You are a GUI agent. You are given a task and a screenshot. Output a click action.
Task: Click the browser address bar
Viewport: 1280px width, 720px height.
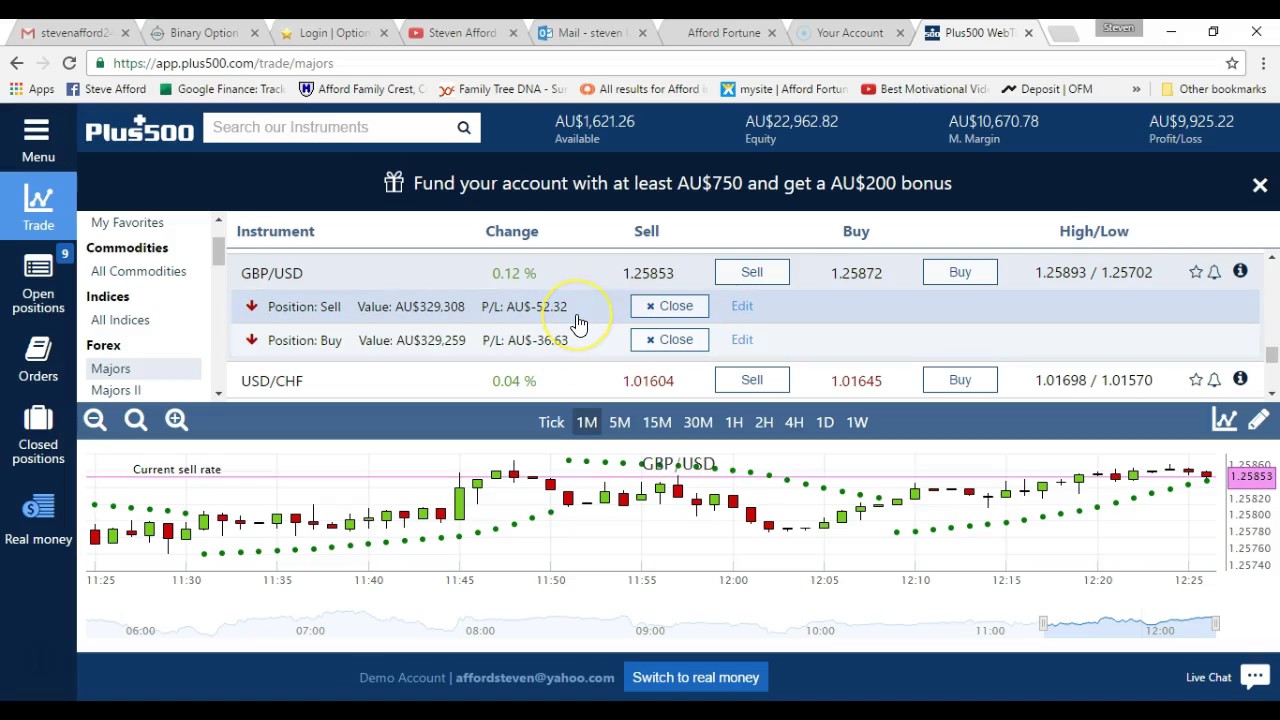coord(660,63)
